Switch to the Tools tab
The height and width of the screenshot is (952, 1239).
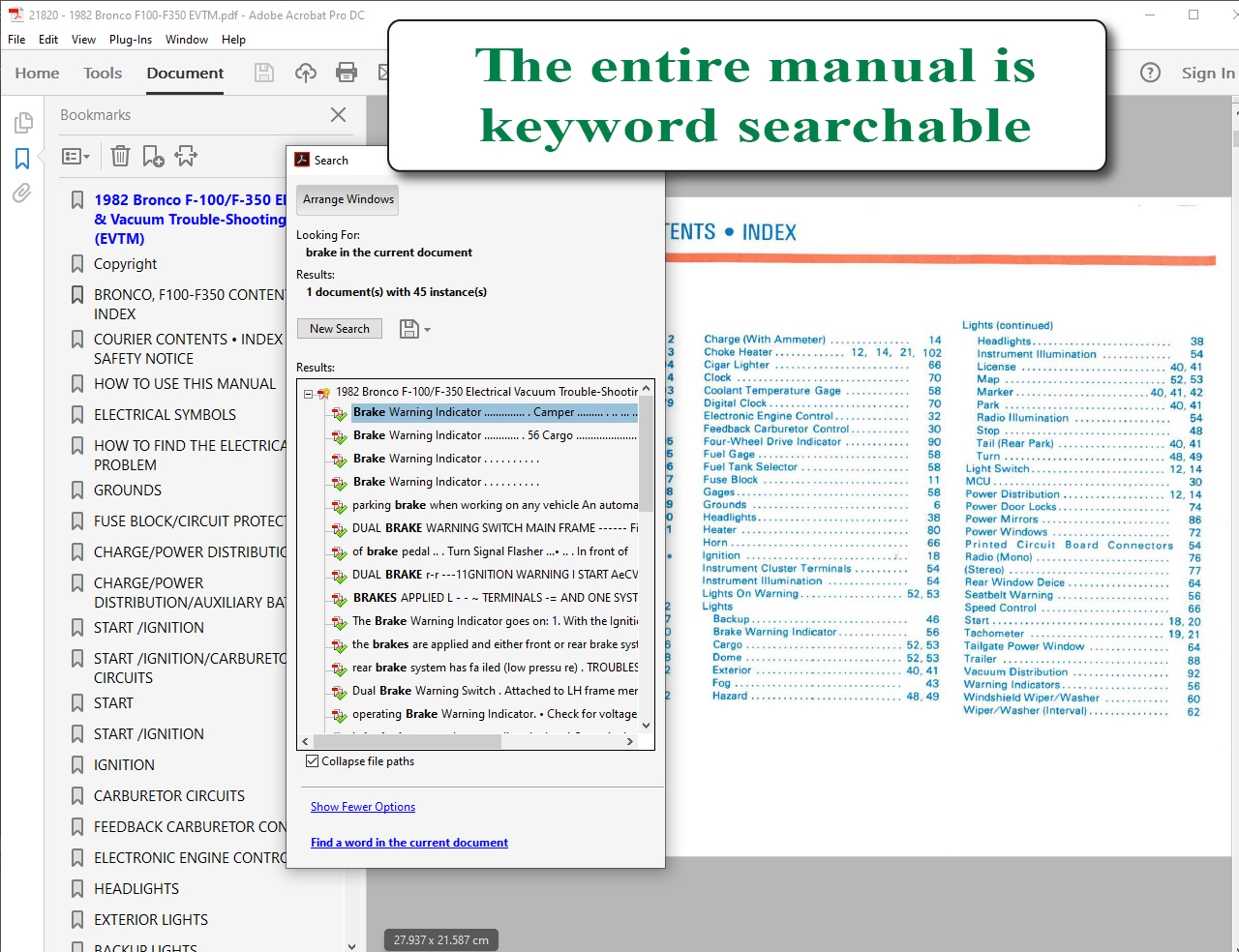pyautogui.click(x=103, y=74)
